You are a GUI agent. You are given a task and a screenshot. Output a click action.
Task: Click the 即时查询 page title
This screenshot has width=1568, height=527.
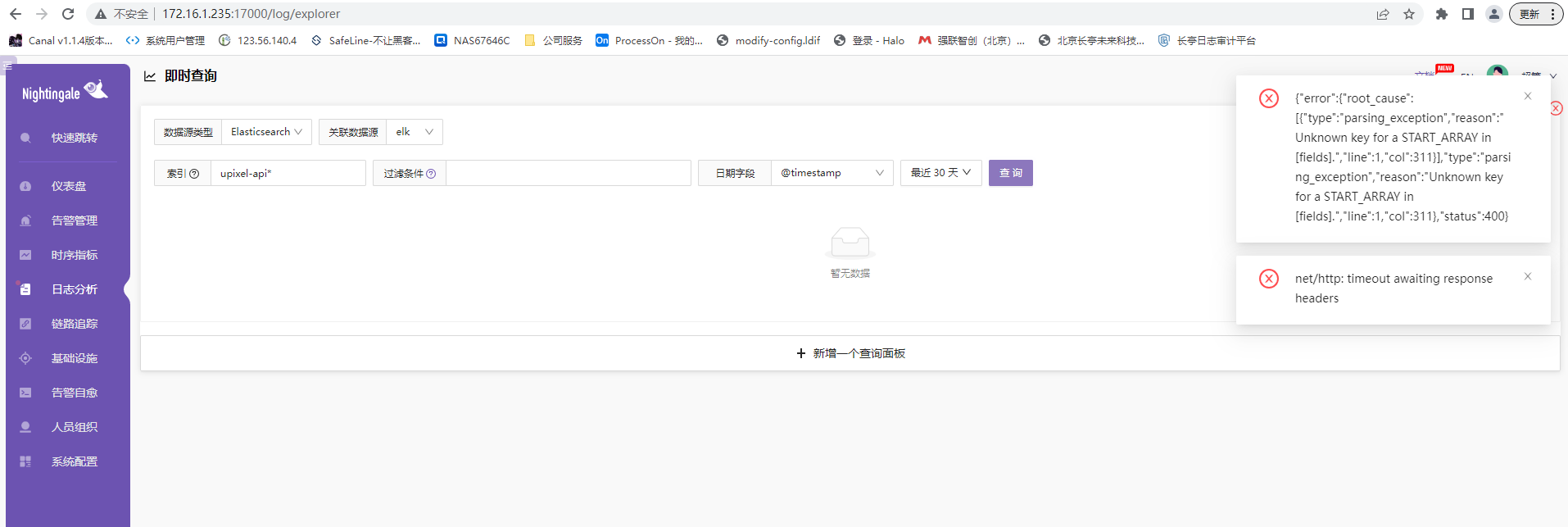click(x=191, y=76)
